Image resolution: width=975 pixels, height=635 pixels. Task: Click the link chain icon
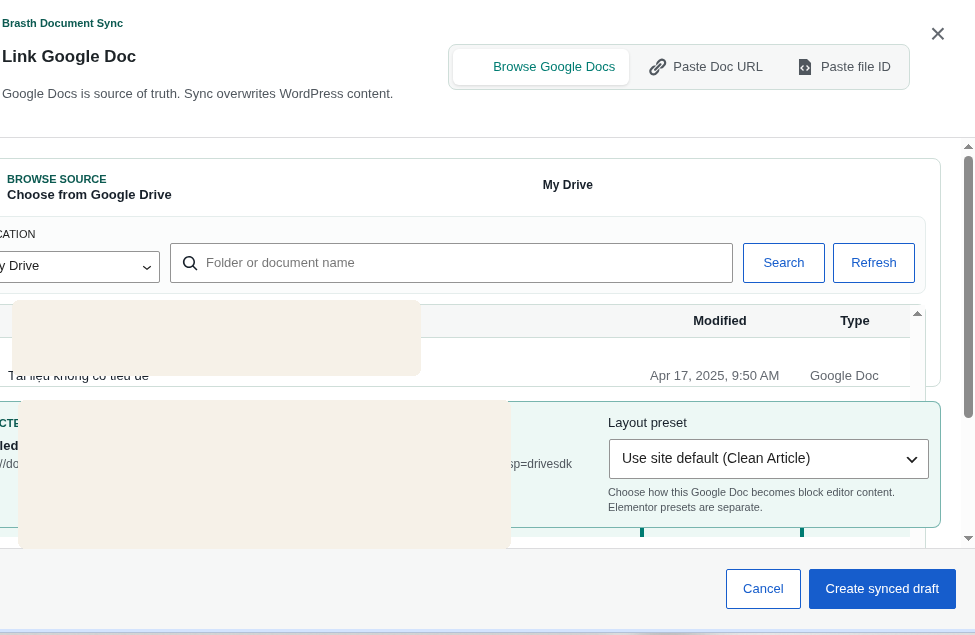(x=657, y=67)
